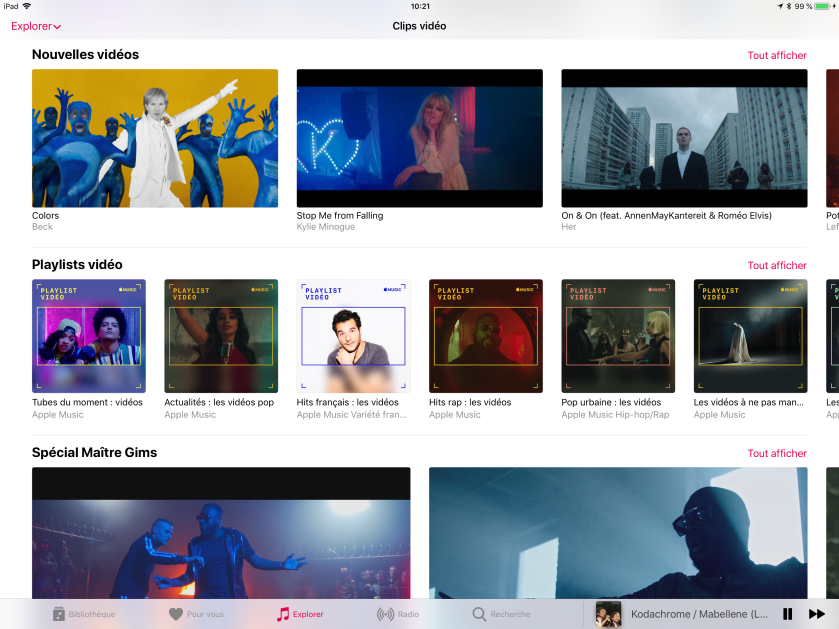The height and width of the screenshot is (629, 839).
Task: Show all Spécial Maître Gims videos
Action: click(x=777, y=454)
